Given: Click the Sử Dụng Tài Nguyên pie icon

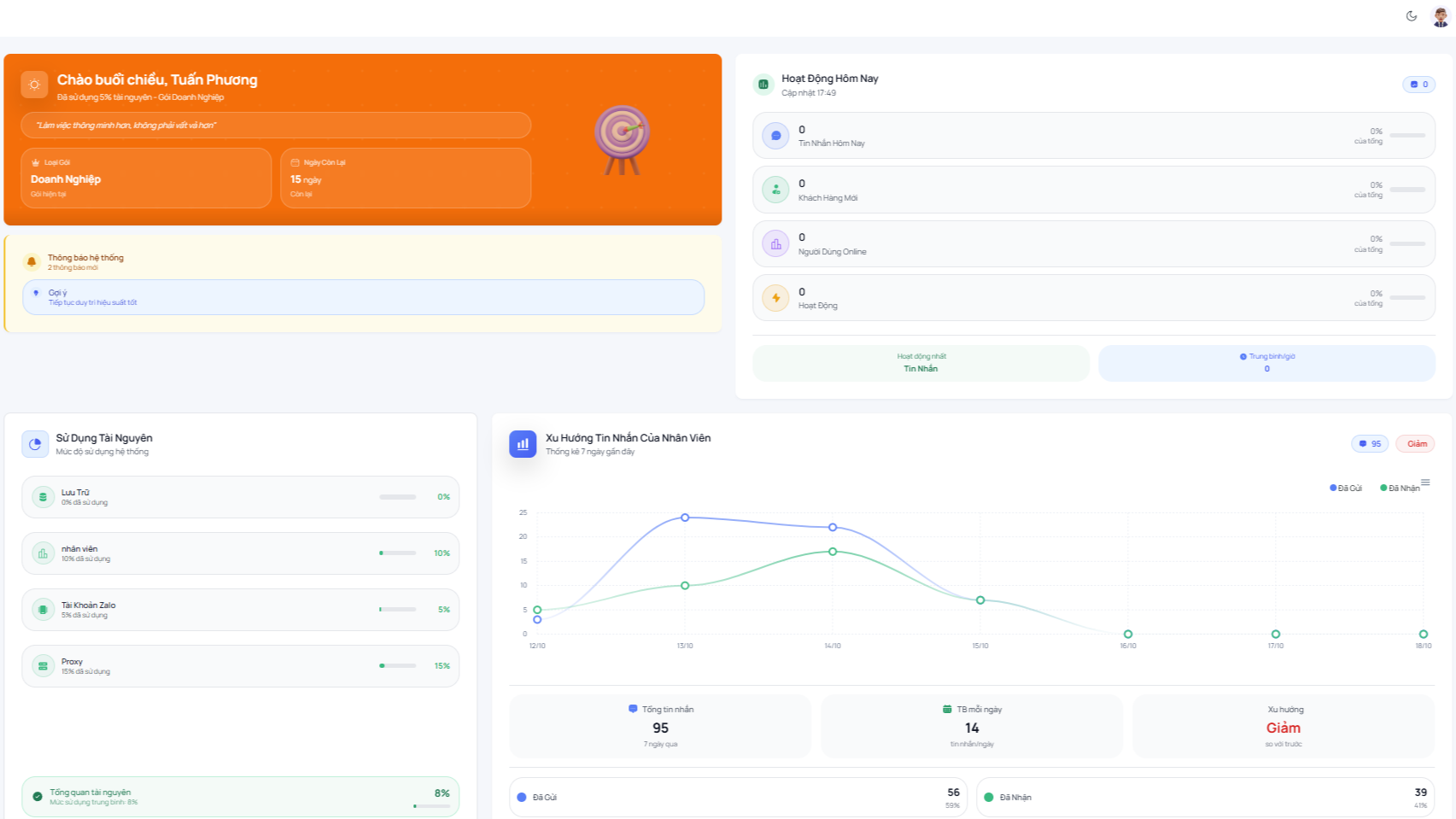Looking at the screenshot, I should coord(35,444).
